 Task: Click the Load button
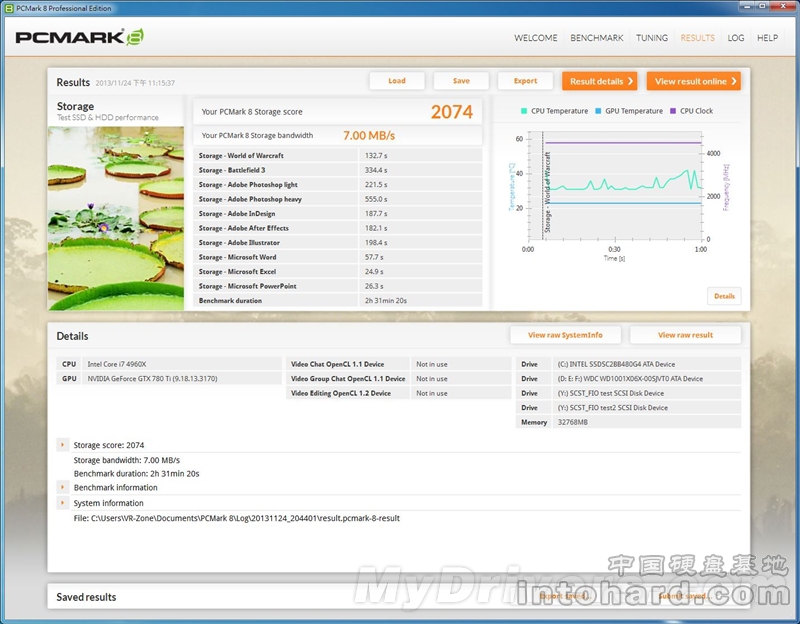point(397,81)
